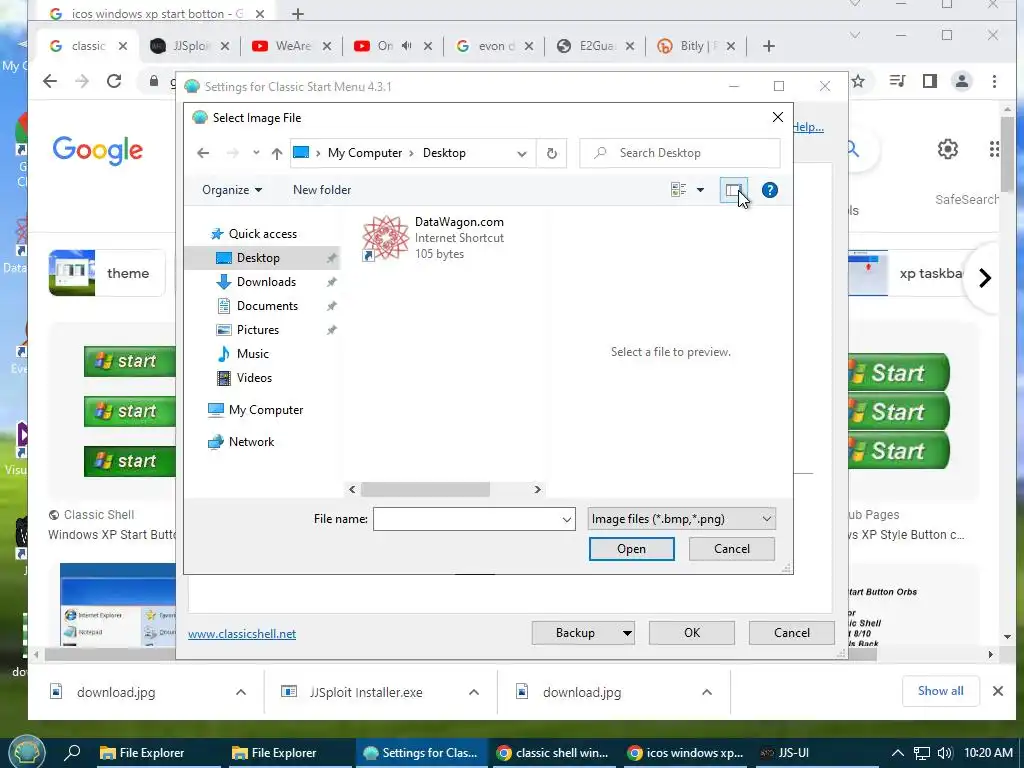Open the Image files type filter dropdown

pyautogui.click(x=681, y=519)
